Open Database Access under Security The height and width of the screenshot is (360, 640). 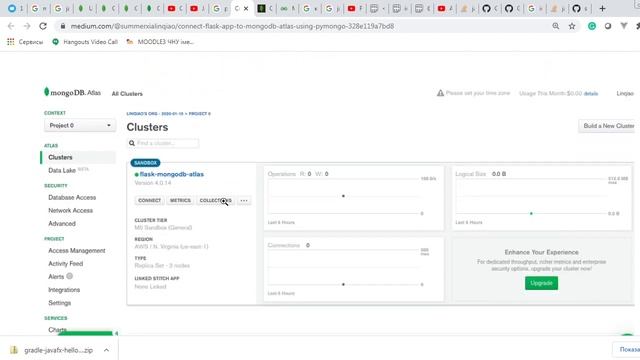tap(72, 198)
